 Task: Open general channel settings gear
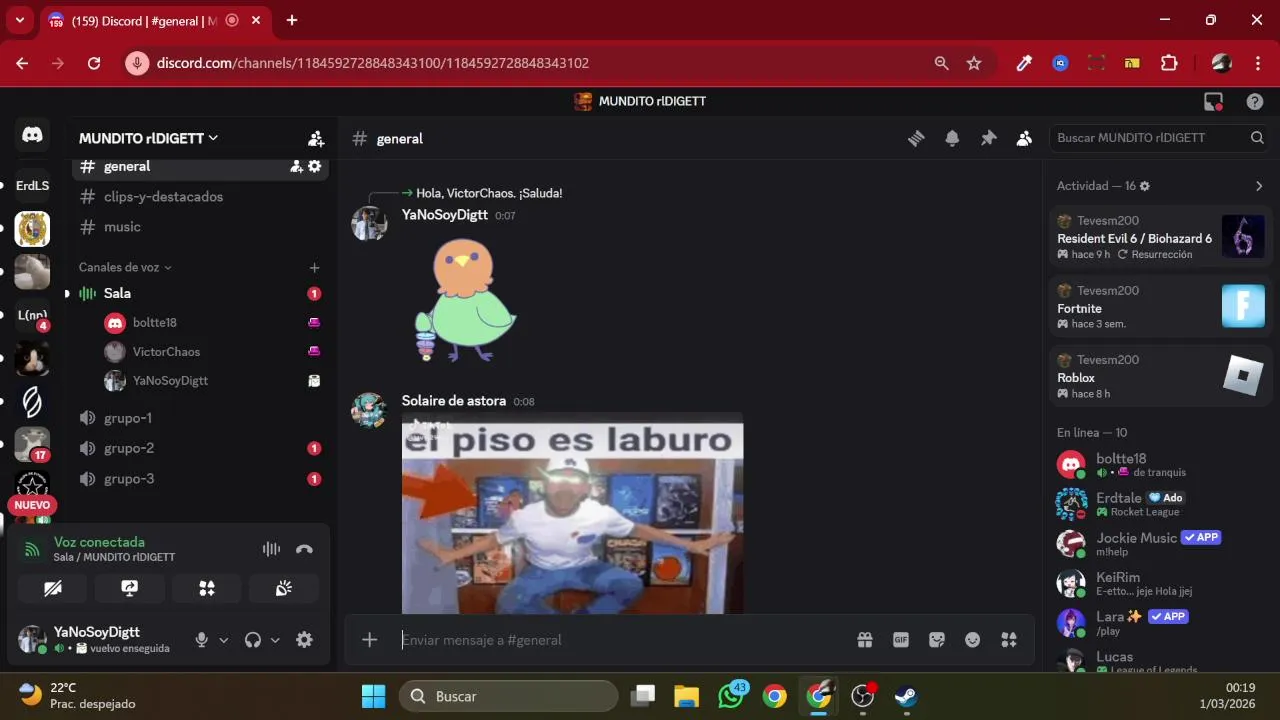[315, 166]
